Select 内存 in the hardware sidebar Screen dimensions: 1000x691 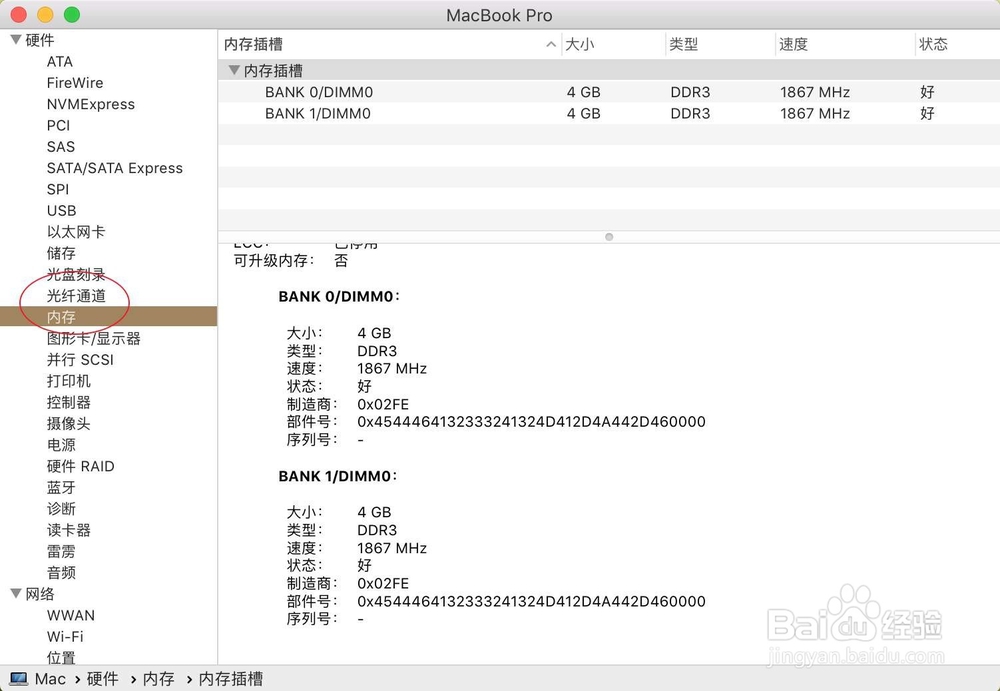click(x=61, y=317)
